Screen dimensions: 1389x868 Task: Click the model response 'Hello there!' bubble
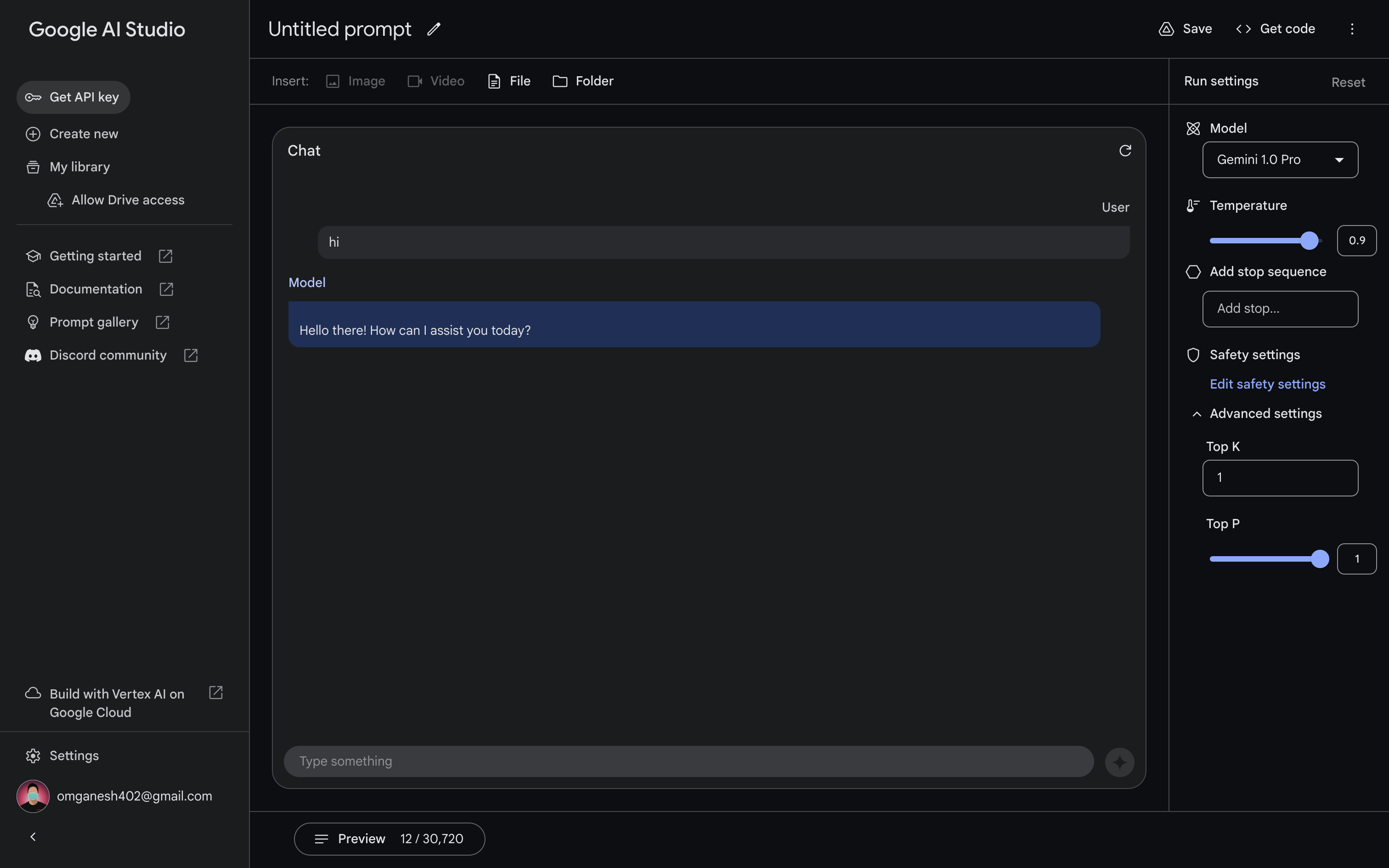(x=694, y=324)
